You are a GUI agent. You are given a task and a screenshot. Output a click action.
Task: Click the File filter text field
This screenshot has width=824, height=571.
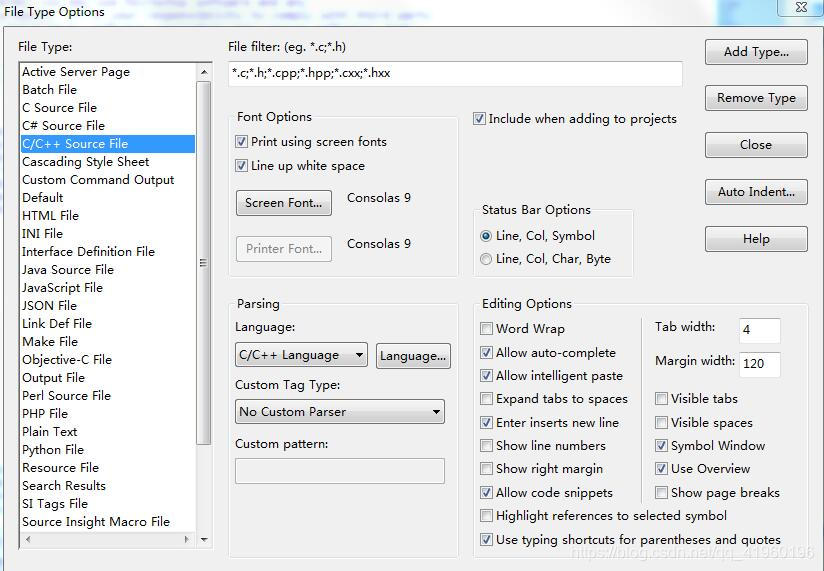click(455, 74)
